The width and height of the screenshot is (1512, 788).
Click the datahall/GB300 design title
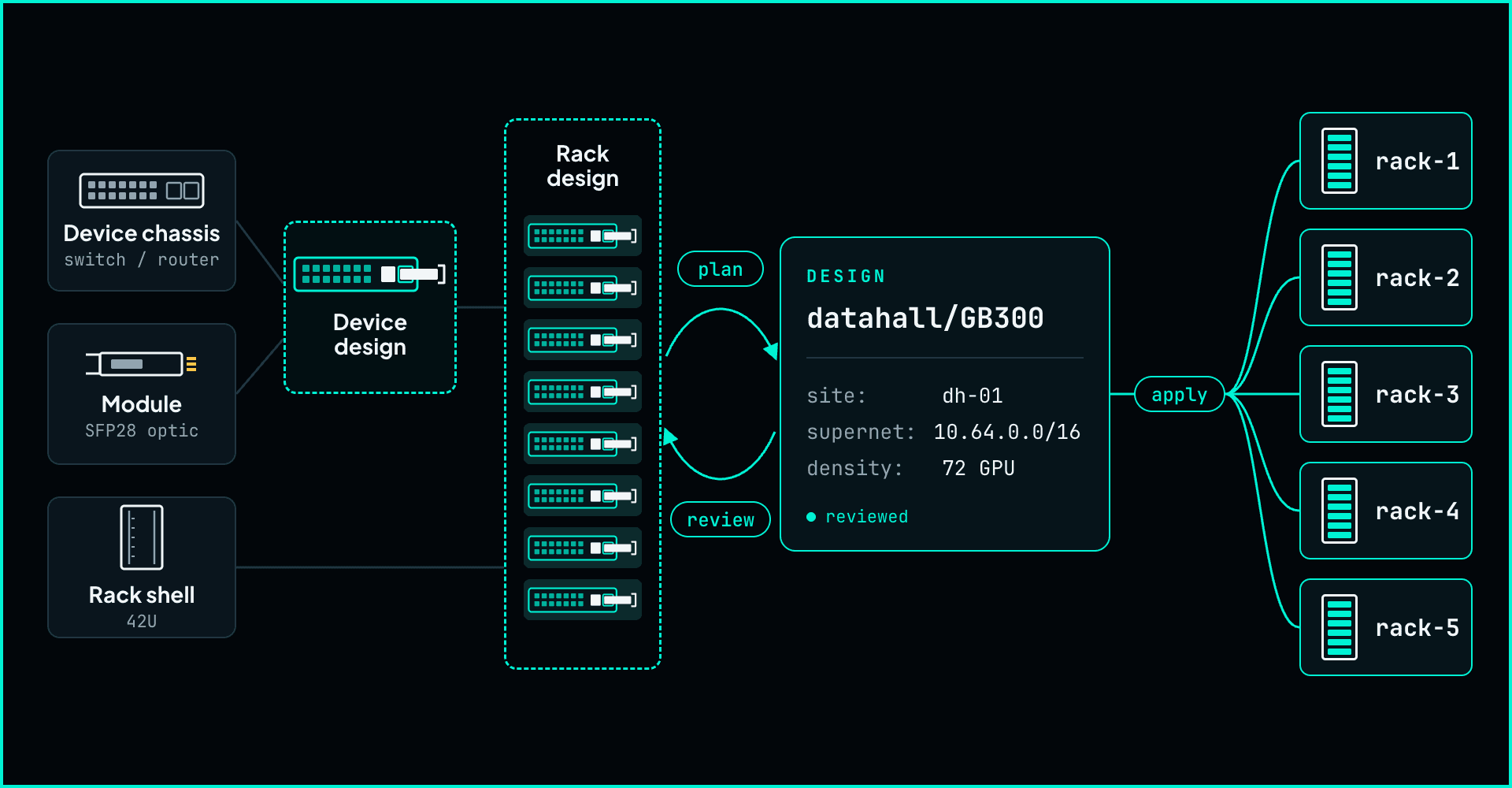coord(925,318)
